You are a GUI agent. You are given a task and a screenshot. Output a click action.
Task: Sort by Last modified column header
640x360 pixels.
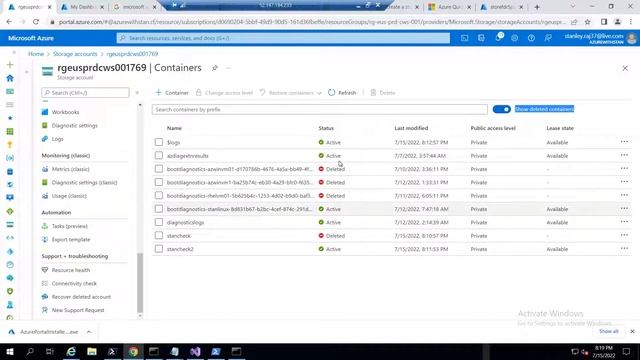click(411, 128)
